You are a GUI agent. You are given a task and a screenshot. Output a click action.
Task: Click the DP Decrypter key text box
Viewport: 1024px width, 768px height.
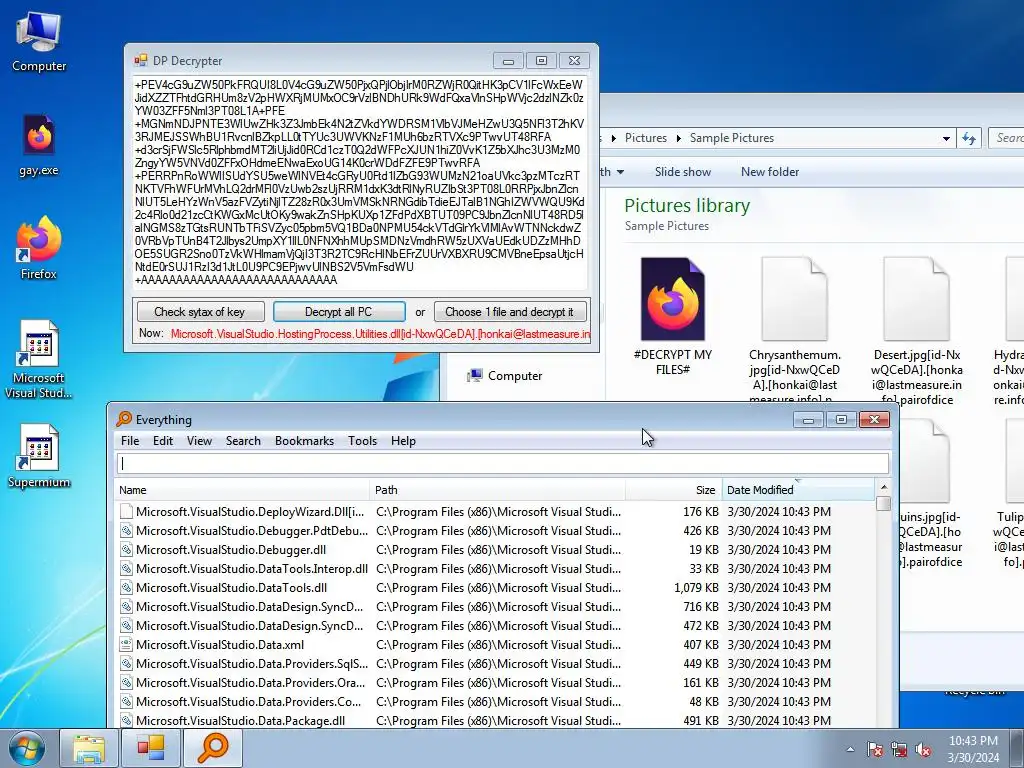coord(359,184)
